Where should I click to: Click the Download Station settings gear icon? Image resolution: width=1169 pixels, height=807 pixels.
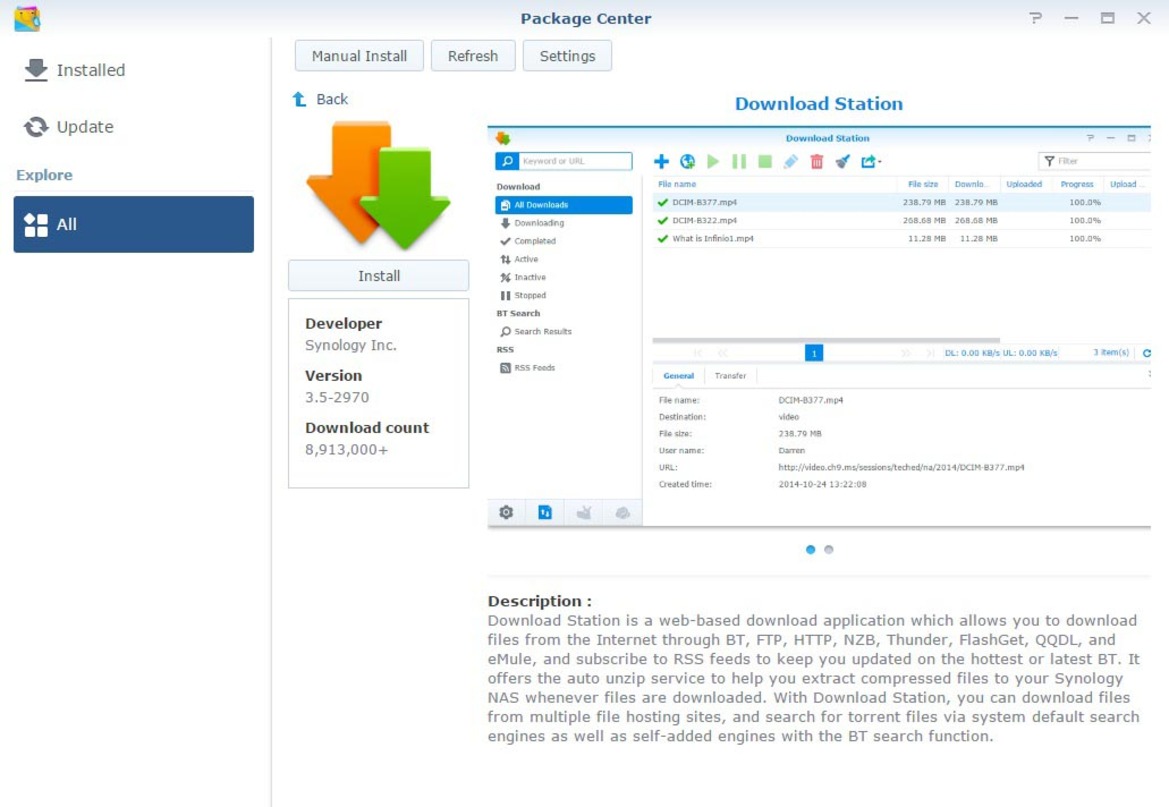(x=506, y=512)
